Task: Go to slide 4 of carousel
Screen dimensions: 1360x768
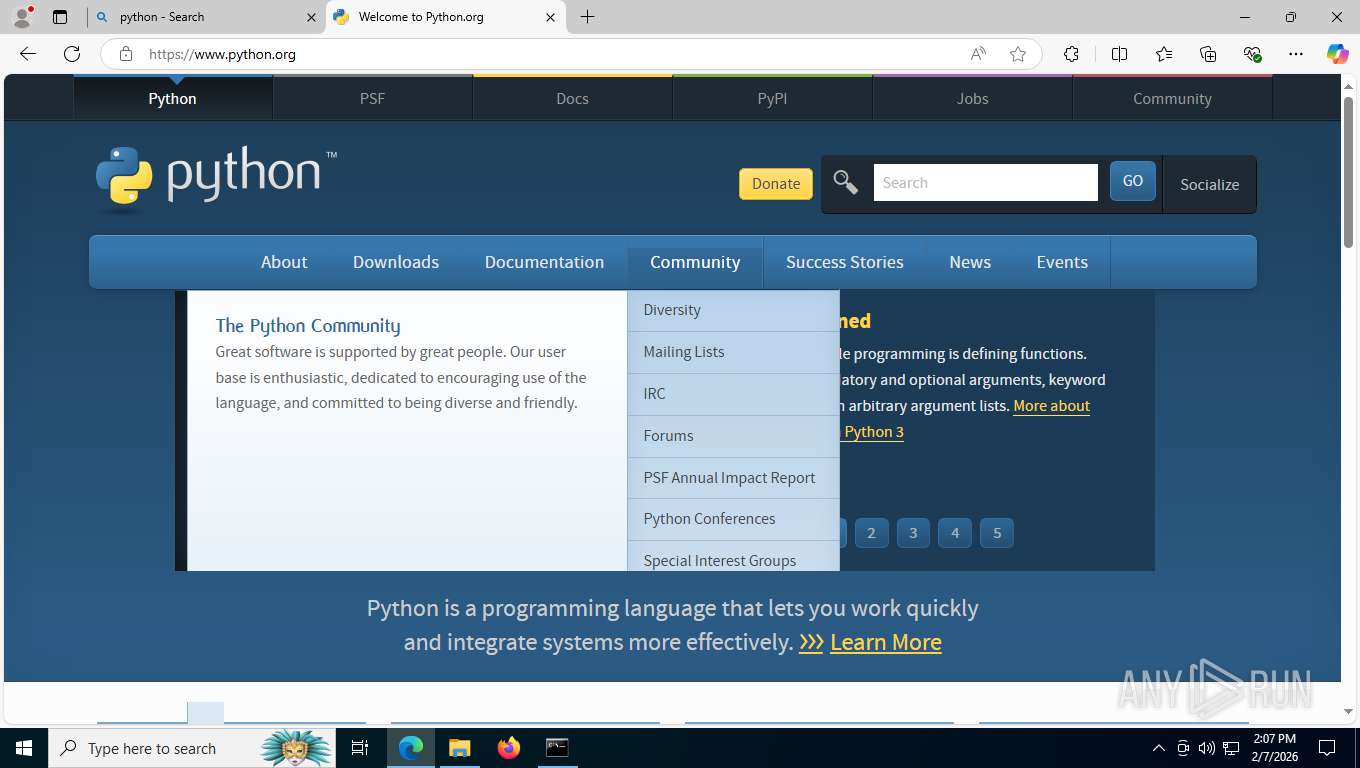Action: (x=955, y=533)
